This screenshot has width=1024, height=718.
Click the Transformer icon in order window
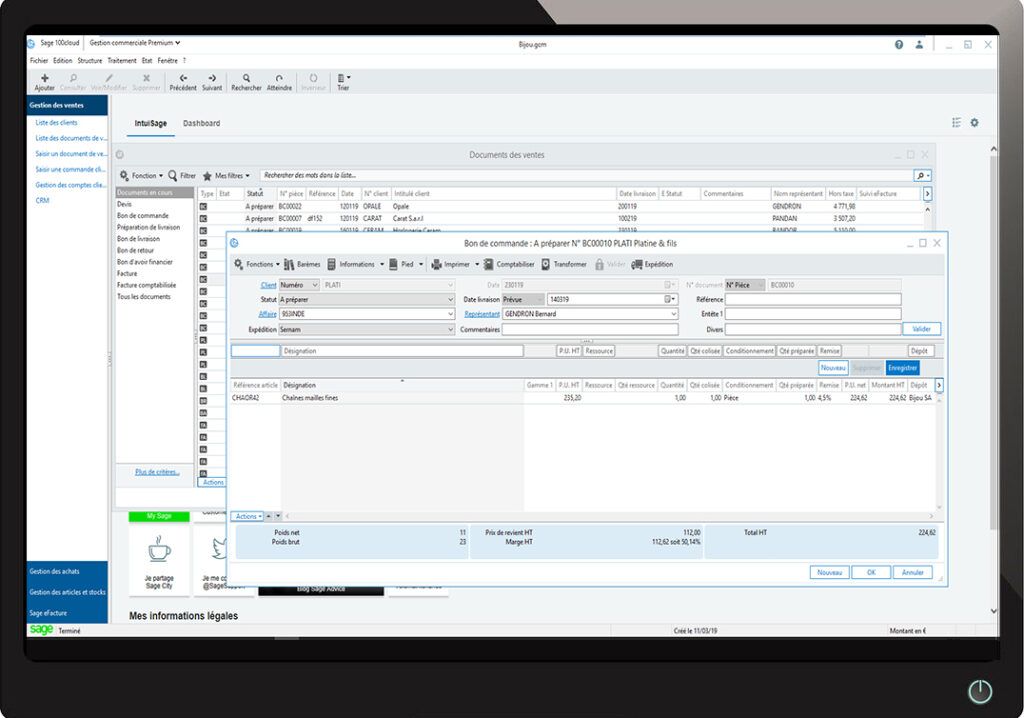tap(546, 264)
